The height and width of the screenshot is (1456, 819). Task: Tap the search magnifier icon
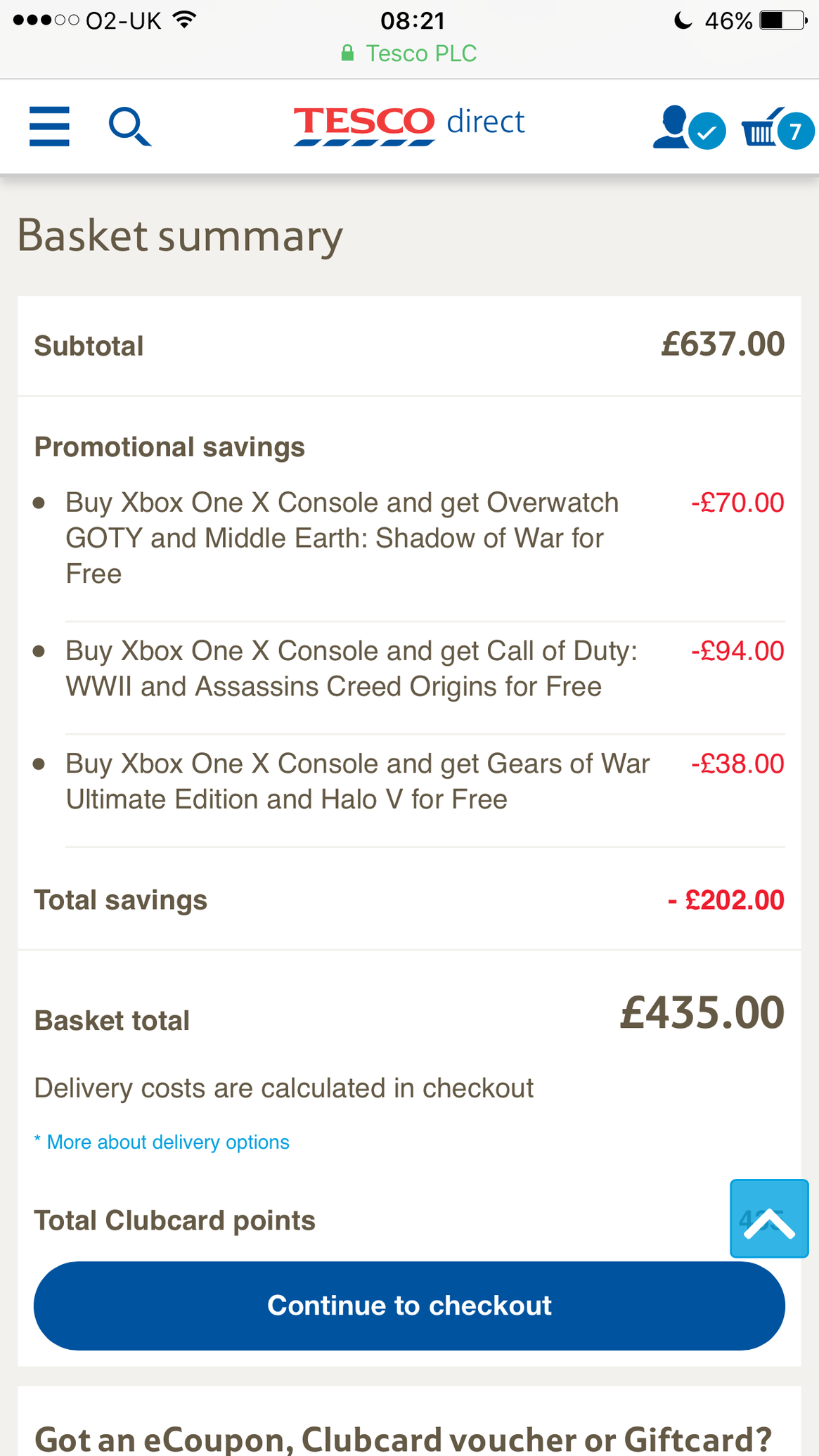(130, 127)
